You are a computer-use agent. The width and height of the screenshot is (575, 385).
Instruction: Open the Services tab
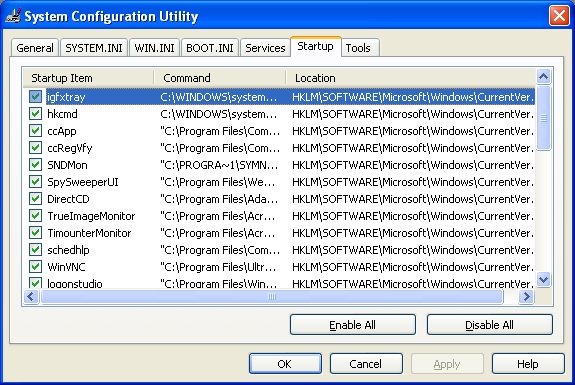coord(265,48)
